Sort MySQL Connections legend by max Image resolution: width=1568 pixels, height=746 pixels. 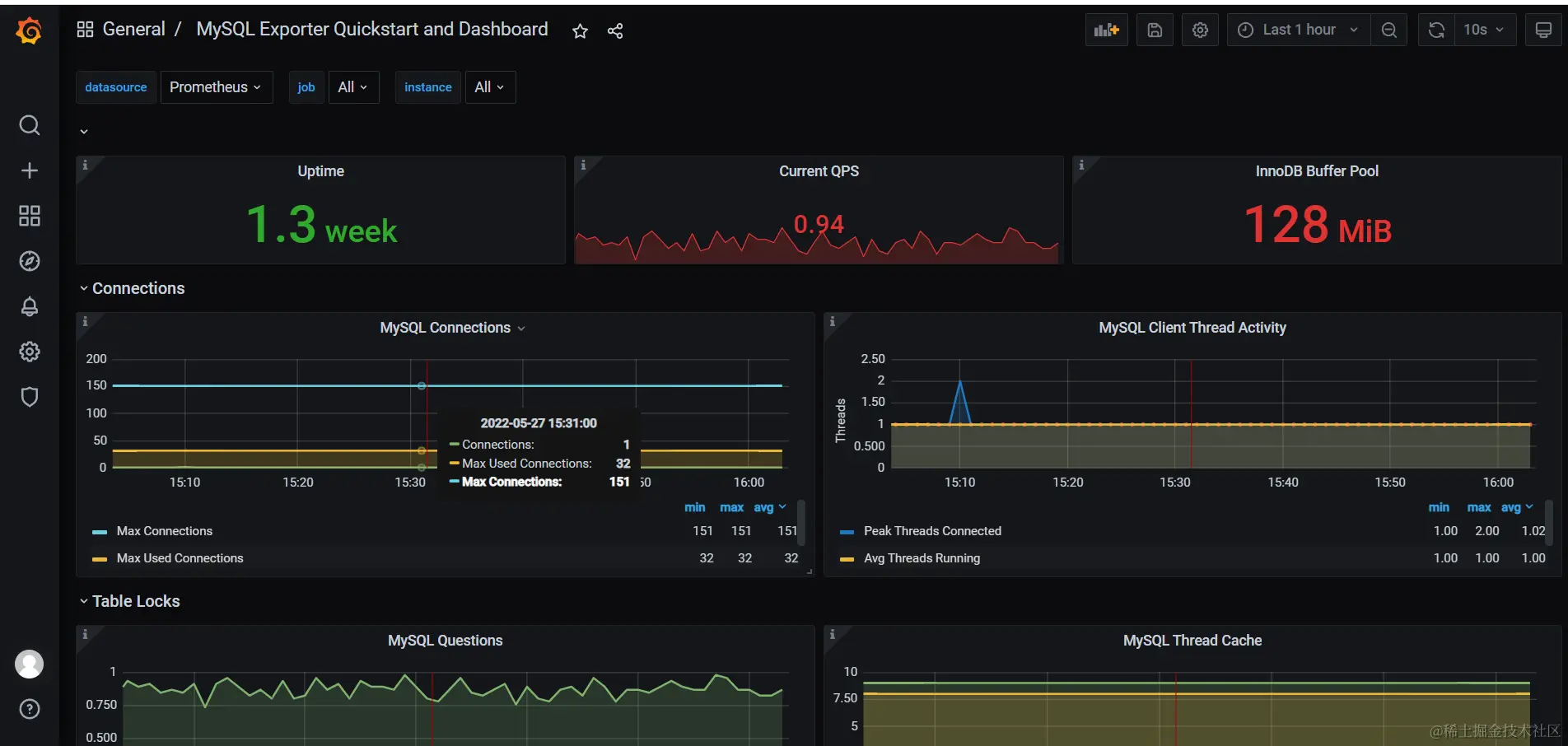click(731, 507)
